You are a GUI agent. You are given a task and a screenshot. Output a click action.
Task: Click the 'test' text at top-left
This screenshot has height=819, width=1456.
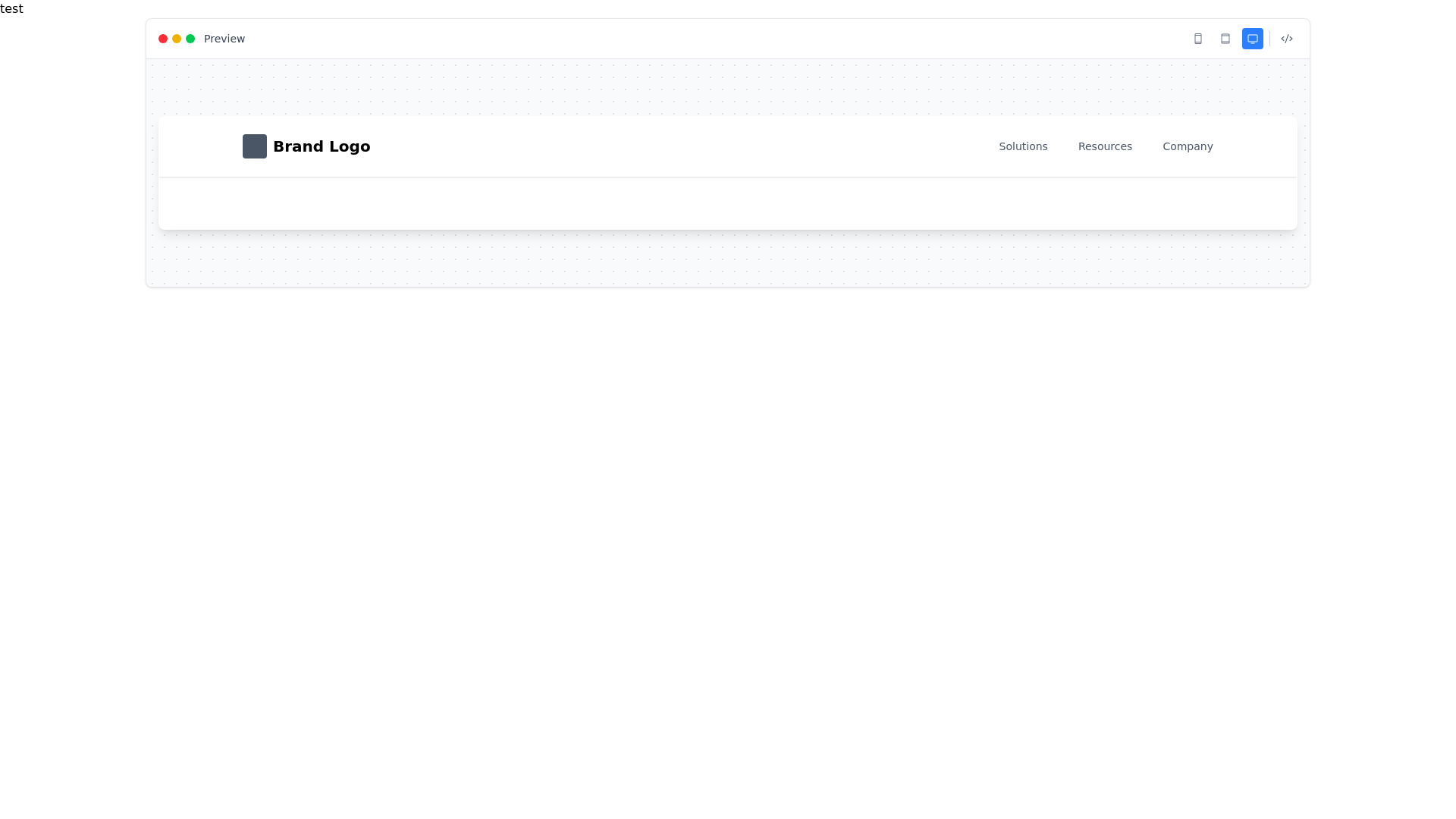pos(11,8)
